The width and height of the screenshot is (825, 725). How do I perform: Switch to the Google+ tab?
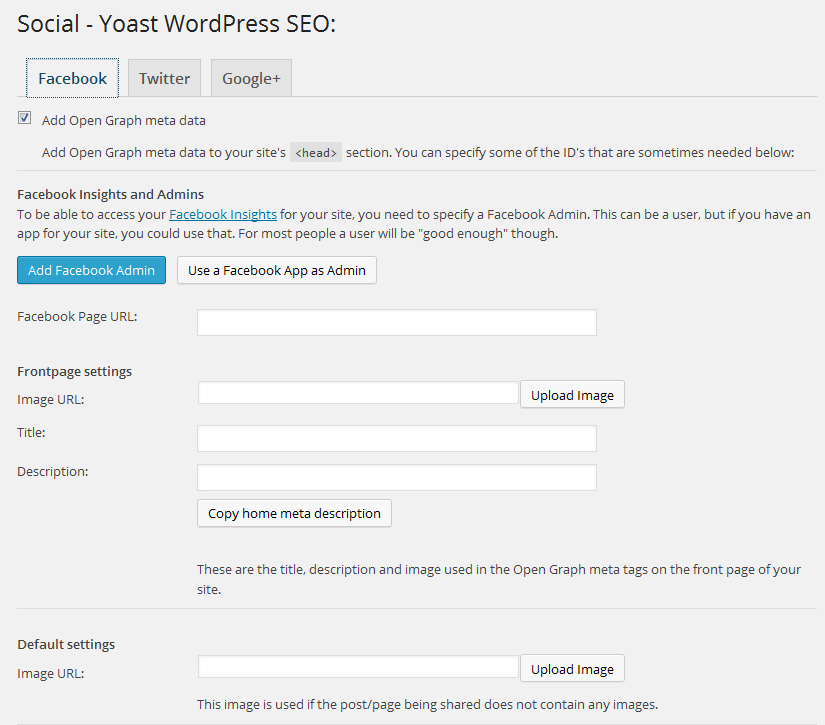250,77
